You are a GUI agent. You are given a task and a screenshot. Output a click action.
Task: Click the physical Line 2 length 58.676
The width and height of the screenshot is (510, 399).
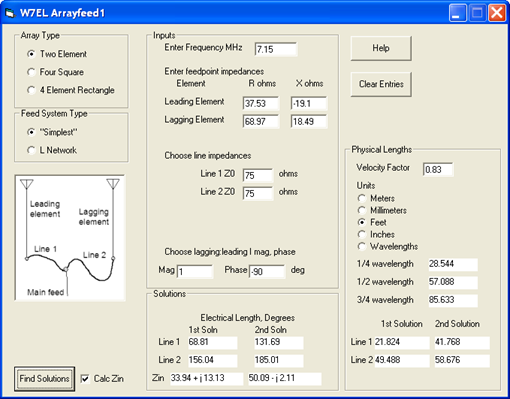pyautogui.click(x=462, y=360)
